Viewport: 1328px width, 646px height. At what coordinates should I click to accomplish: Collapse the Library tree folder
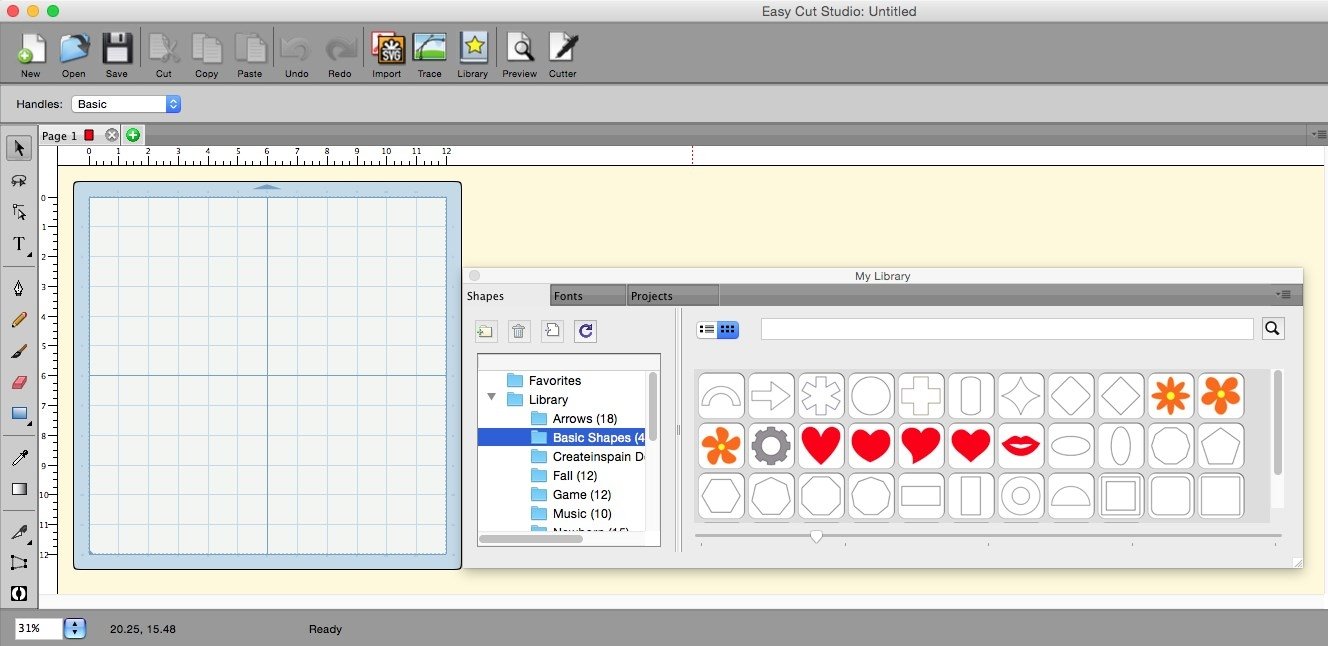(x=491, y=398)
